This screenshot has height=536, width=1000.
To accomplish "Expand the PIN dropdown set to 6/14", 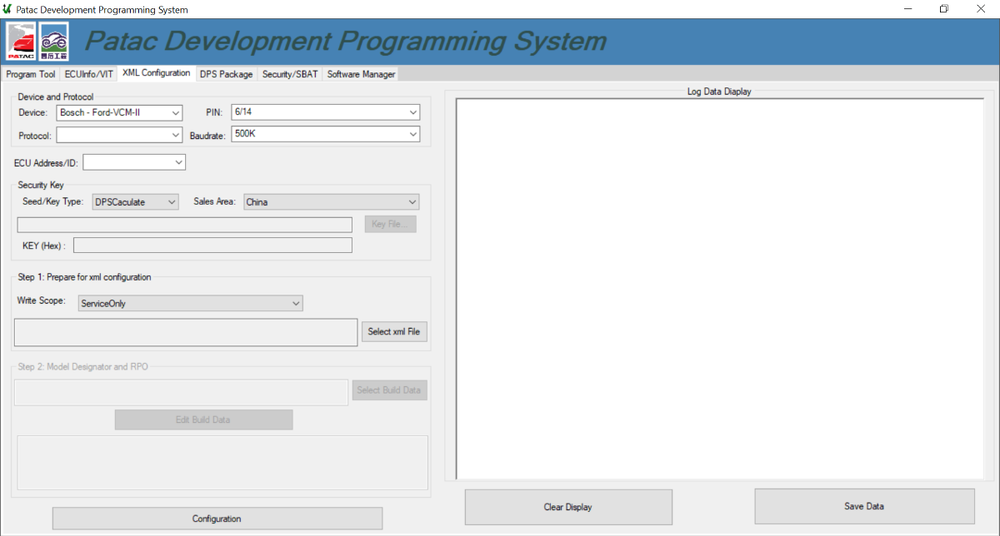I will point(325,112).
